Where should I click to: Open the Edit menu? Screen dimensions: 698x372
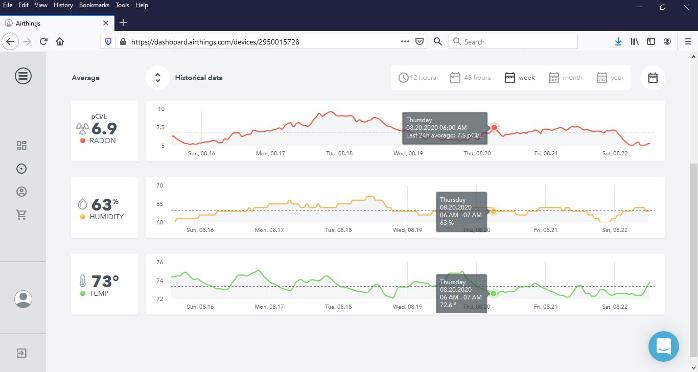(24, 5)
